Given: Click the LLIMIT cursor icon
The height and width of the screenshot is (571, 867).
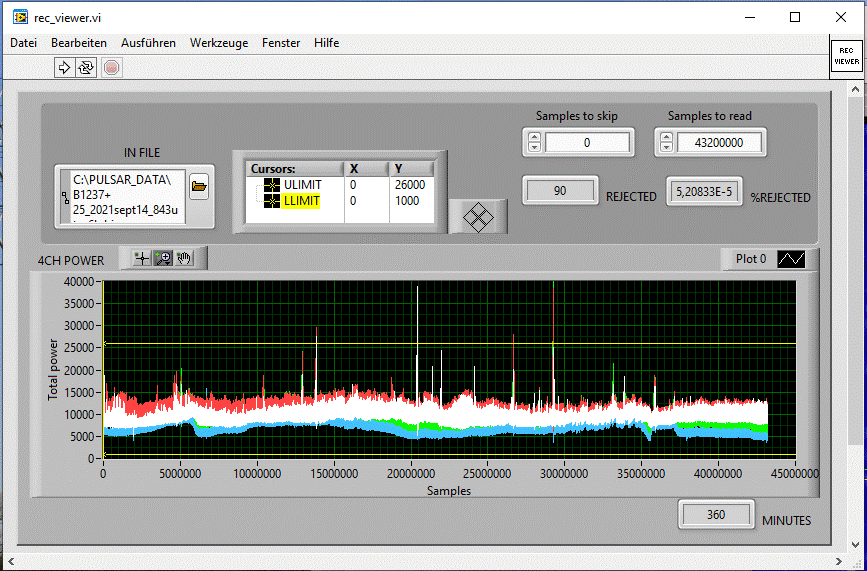Looking at the screenshot, I should [x=272, y=201].
